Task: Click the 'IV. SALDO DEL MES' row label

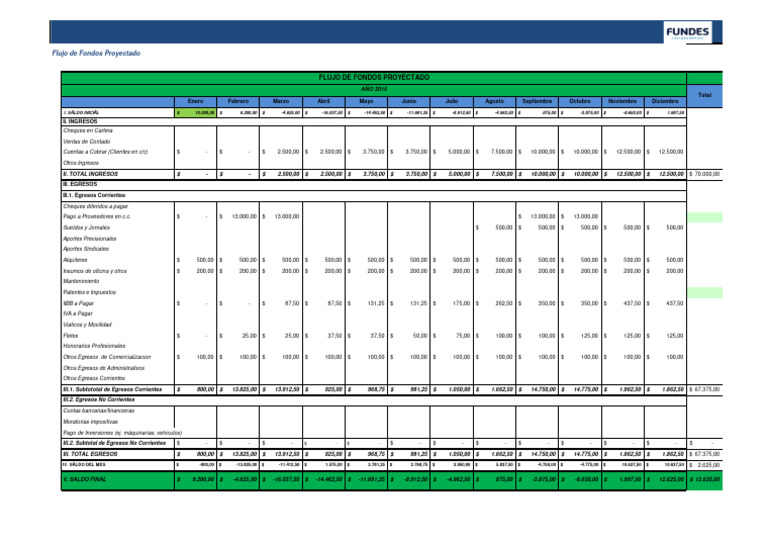Action: (x=84, y=464)
